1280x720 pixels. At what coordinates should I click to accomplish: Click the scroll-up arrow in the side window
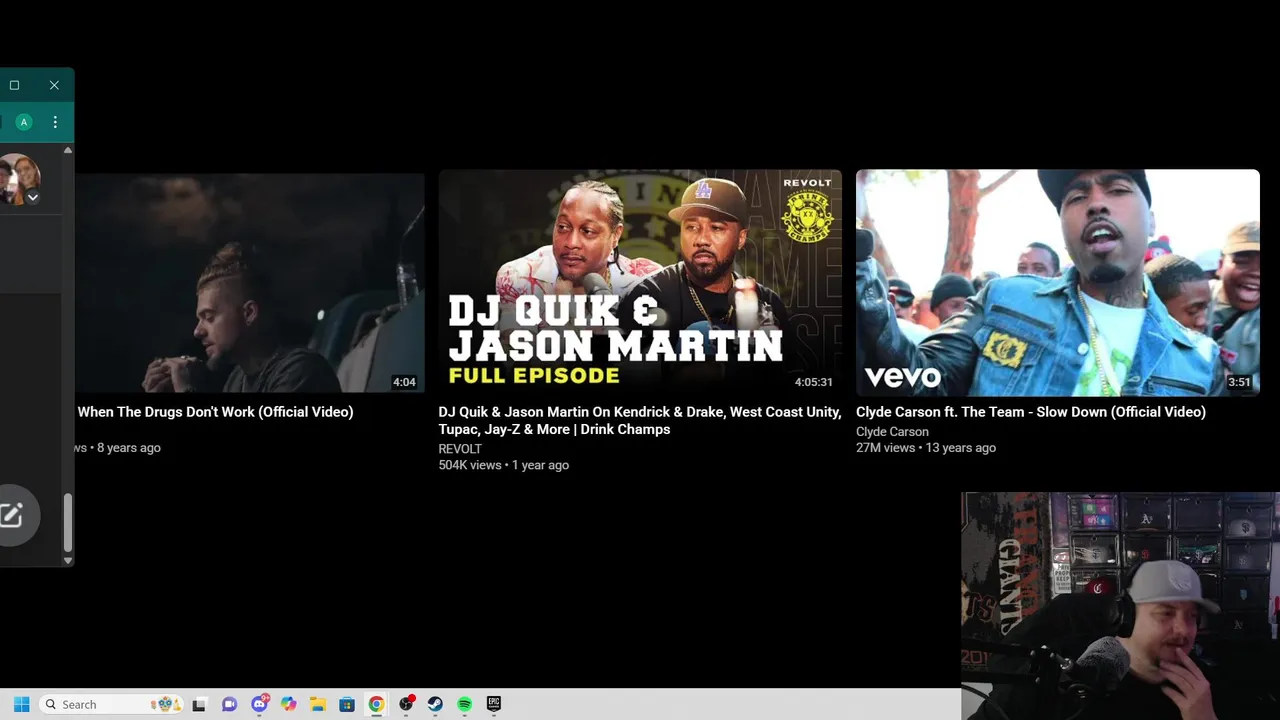68,150
